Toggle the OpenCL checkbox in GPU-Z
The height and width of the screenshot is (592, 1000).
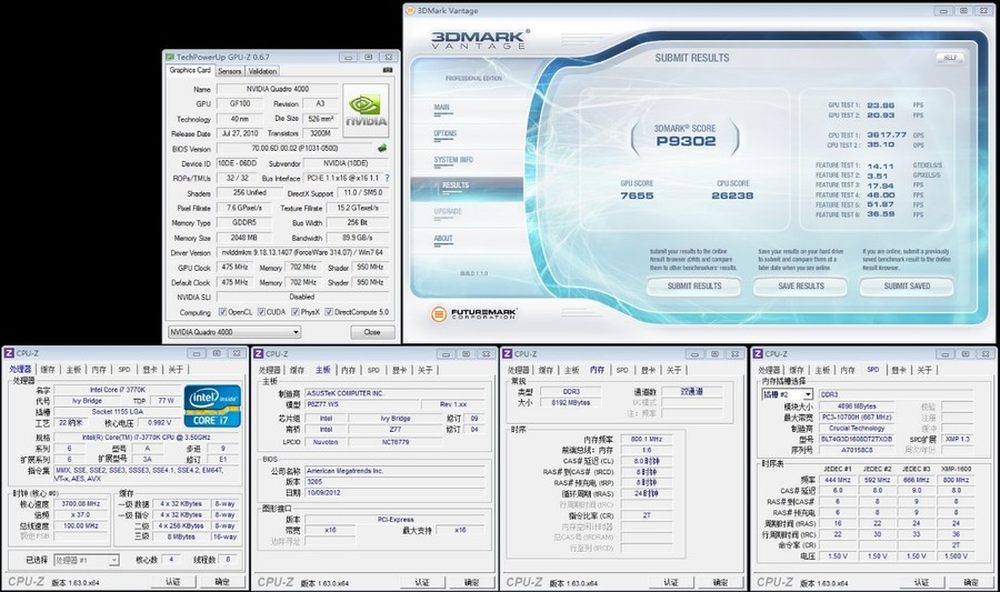coord(223,312)
